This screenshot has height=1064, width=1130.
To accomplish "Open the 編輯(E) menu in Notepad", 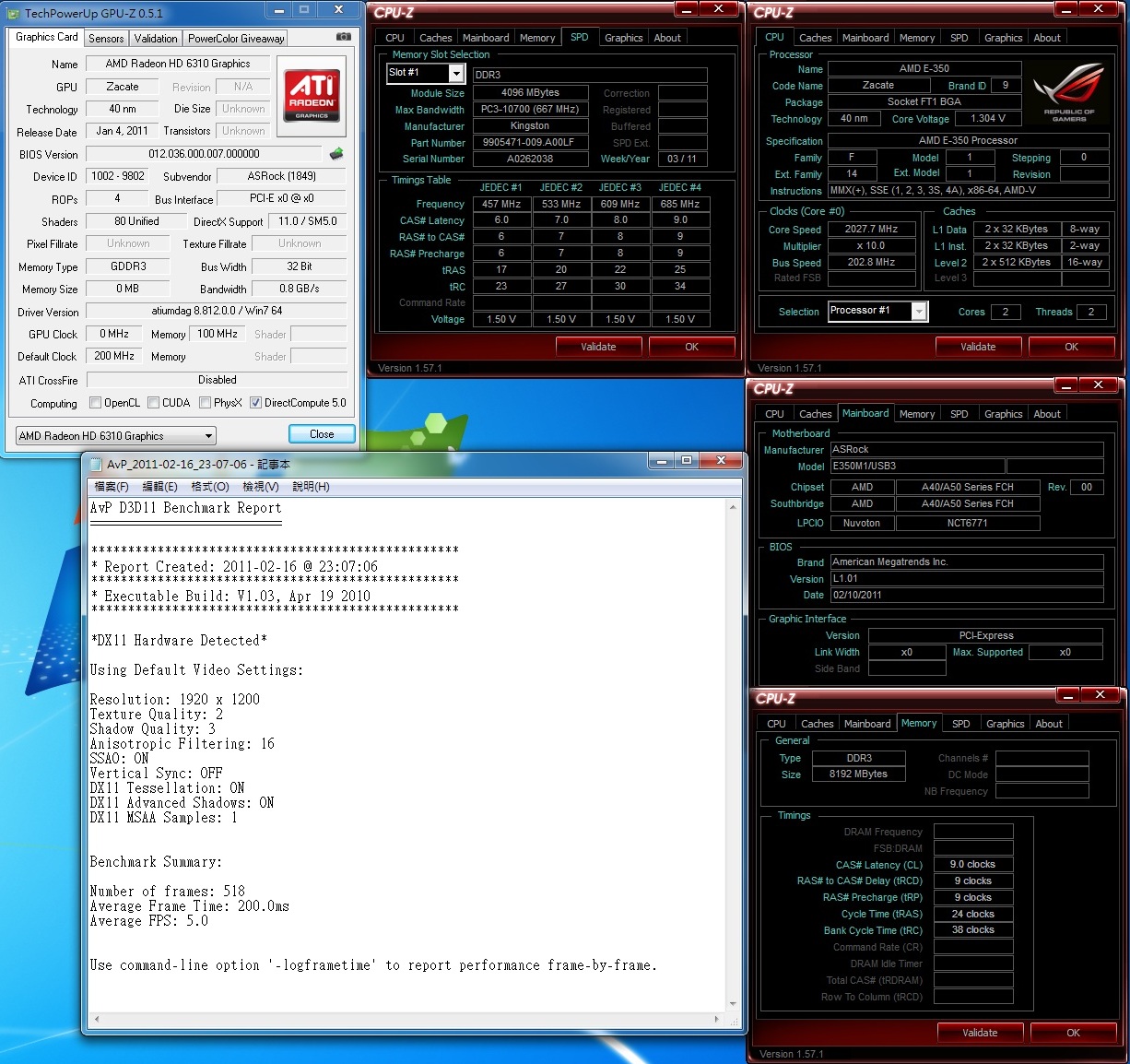I will (x=159, y=486).
